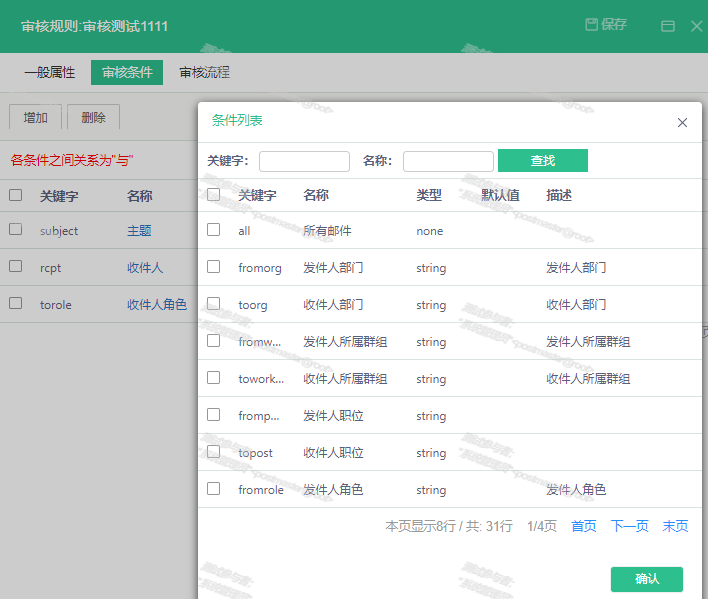Select the 审核条件 tab
The width and height of the screenshot is (708, 599).
click(127, 72)
